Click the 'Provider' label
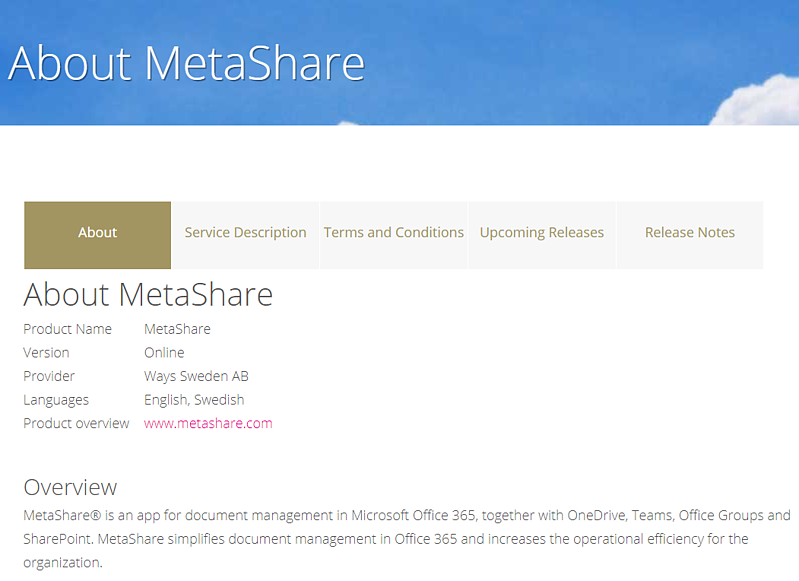 pyautogui.click(x=49, y=376)
